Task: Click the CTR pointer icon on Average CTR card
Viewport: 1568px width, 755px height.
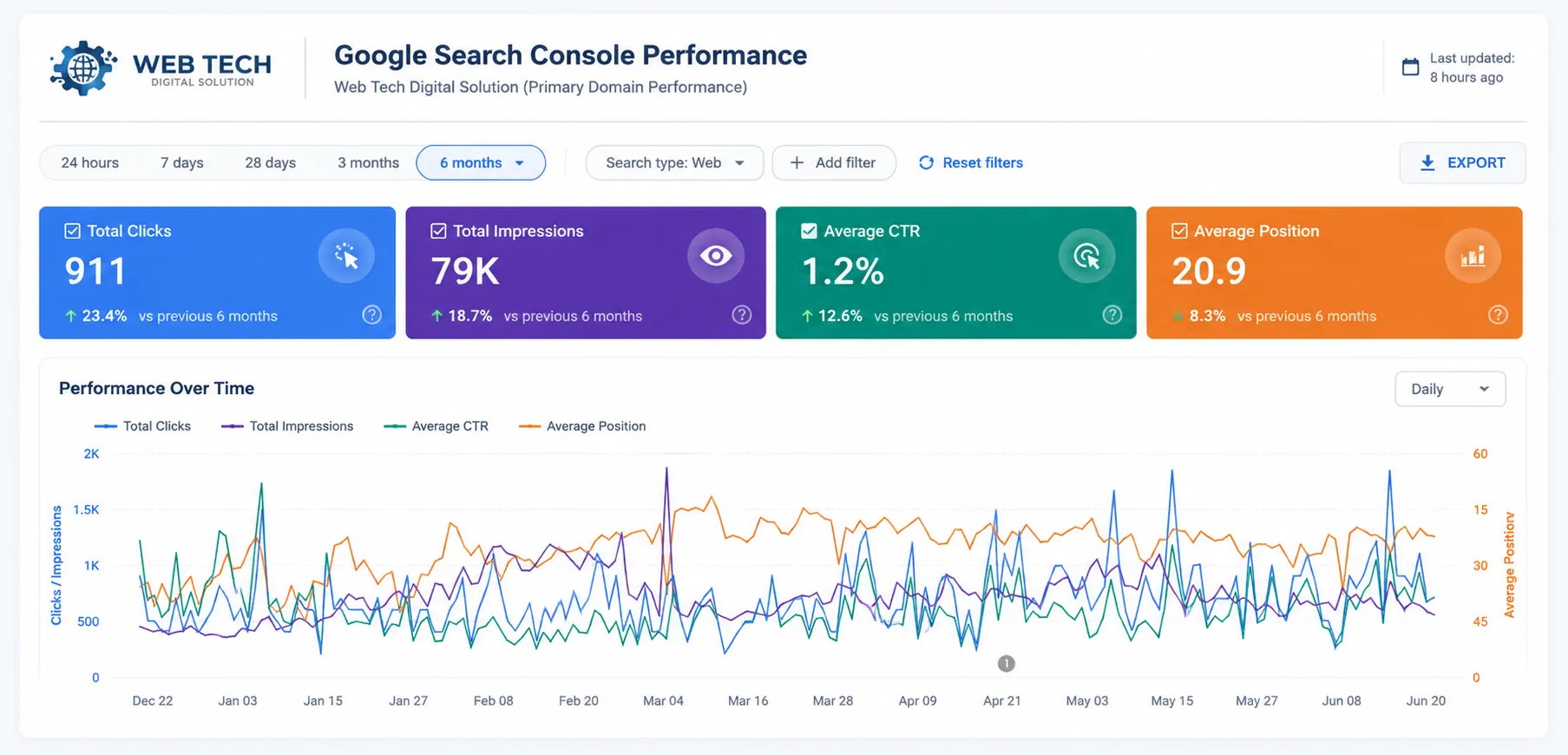Action: click(x=1086, y=256)
